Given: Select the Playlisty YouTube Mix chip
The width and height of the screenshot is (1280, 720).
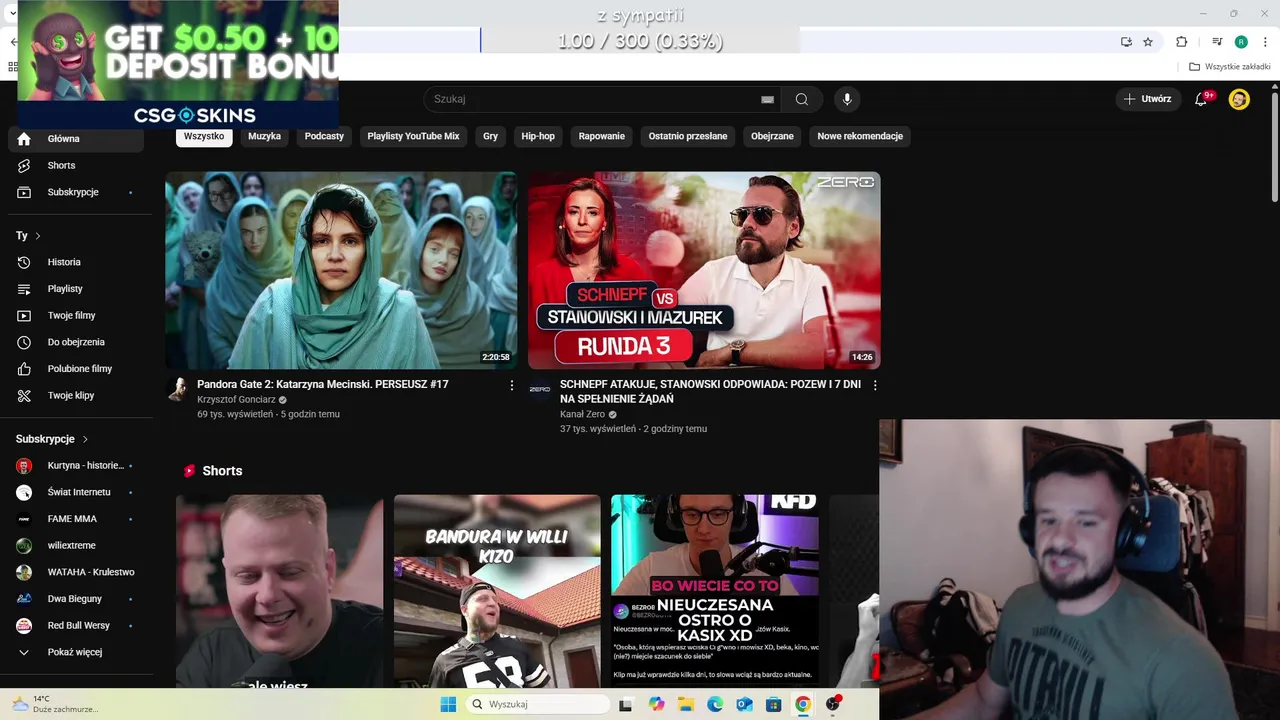Looking at the screenshot, I should tap(413, 136).
